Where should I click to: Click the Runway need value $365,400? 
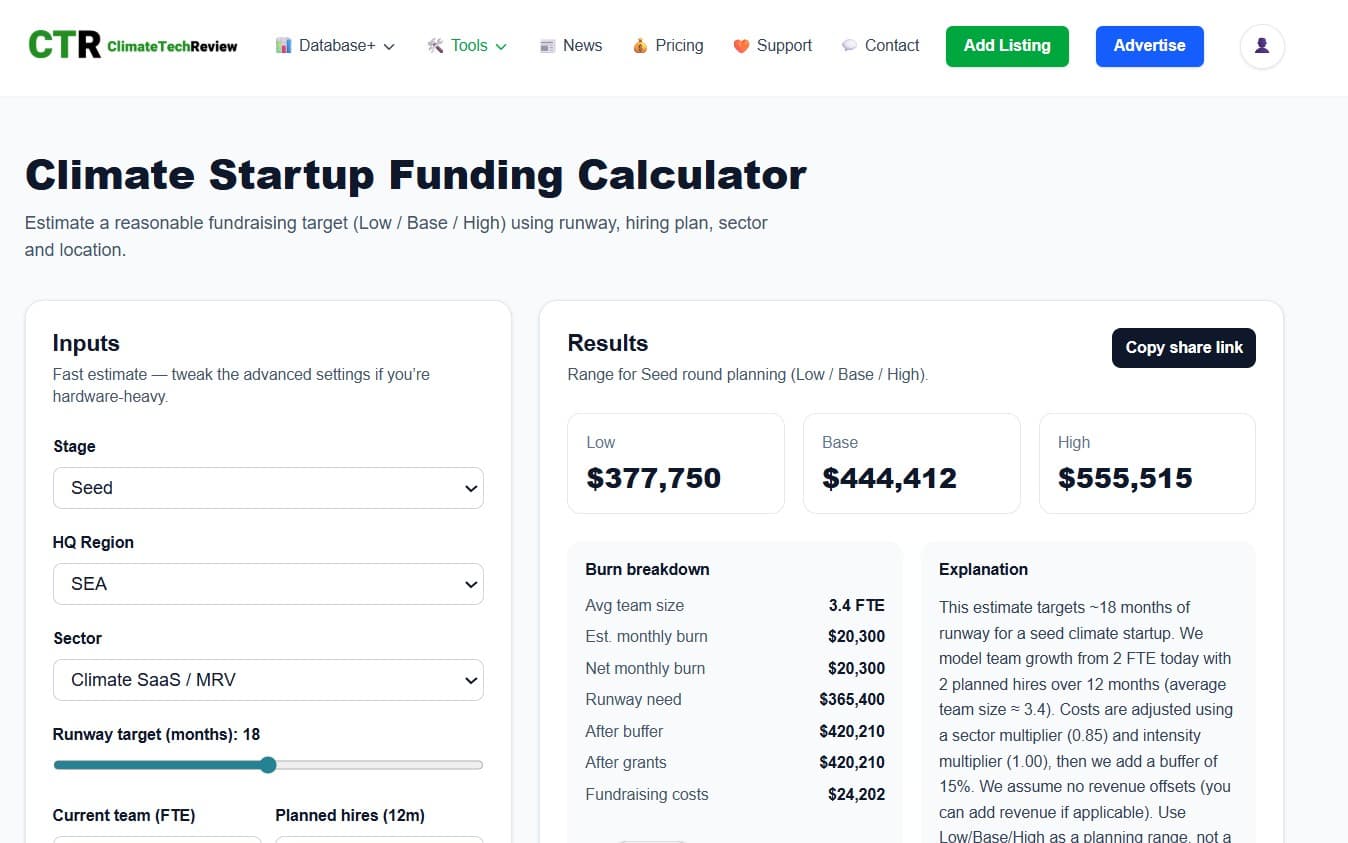coord(852,699)
